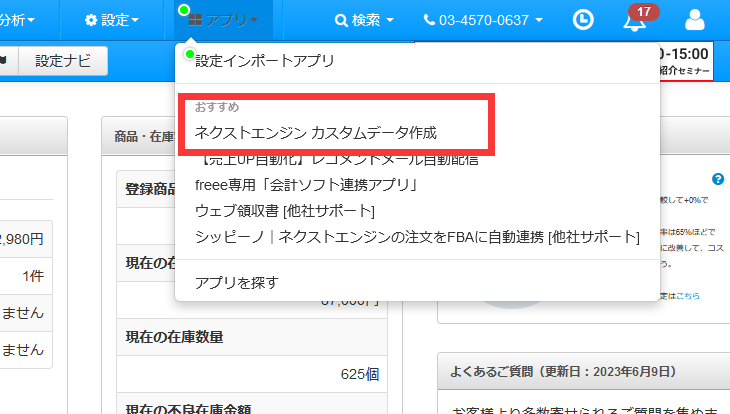Select シッピーノ FBA自動連携 menu entry

tap(417, 237)
